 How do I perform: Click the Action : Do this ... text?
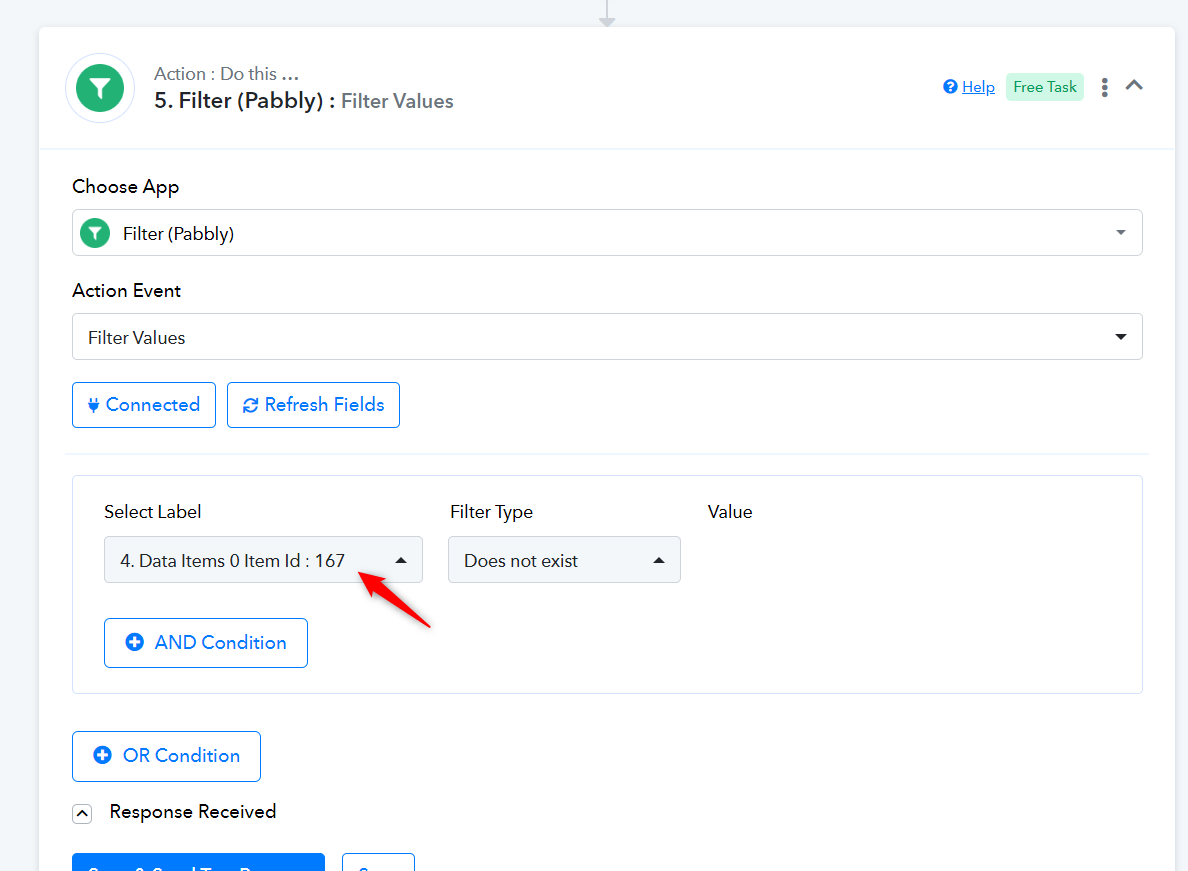click(227, 73)
